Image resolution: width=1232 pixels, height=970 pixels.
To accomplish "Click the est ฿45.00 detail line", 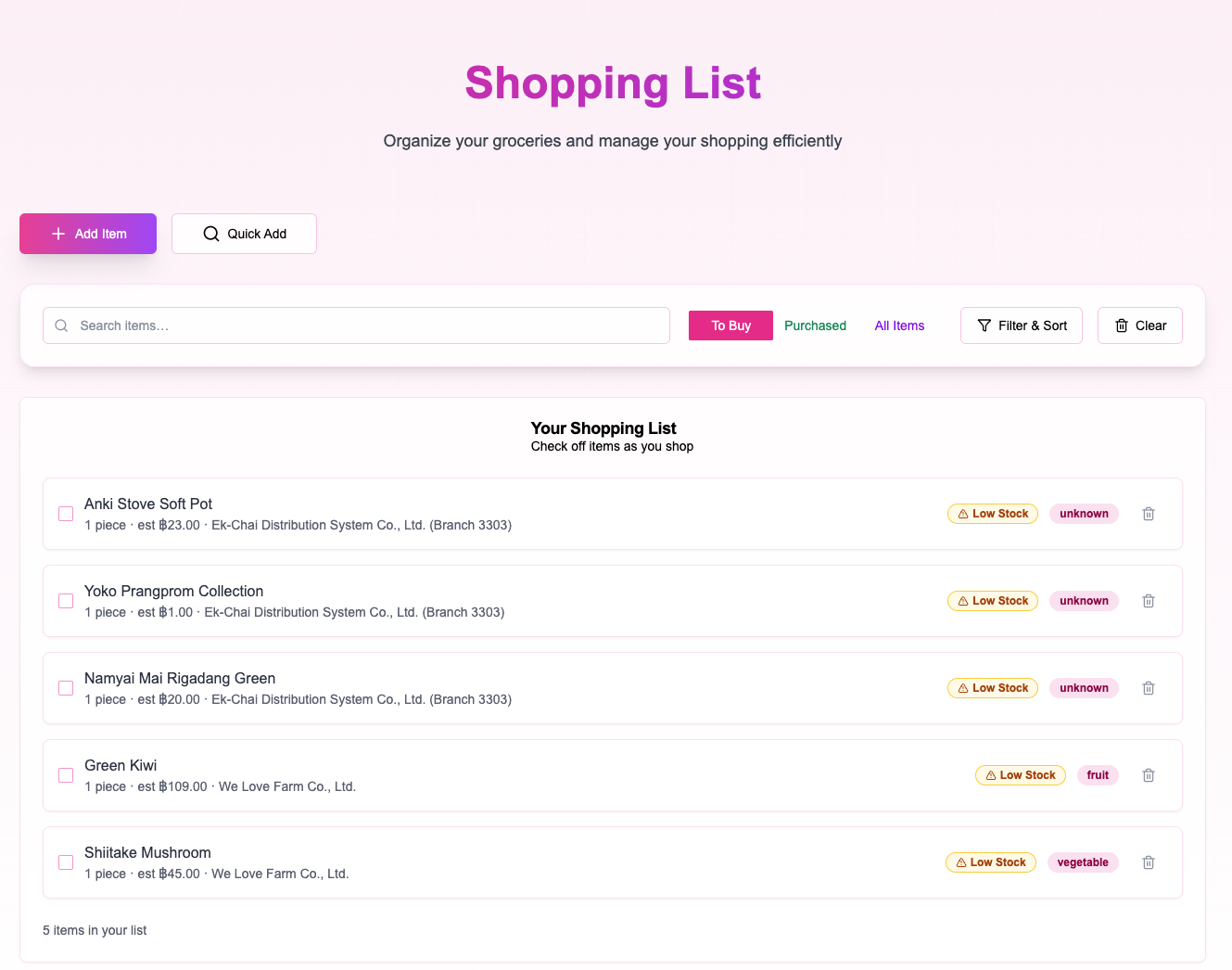I will pyautogui.click(x=216, y=874).
